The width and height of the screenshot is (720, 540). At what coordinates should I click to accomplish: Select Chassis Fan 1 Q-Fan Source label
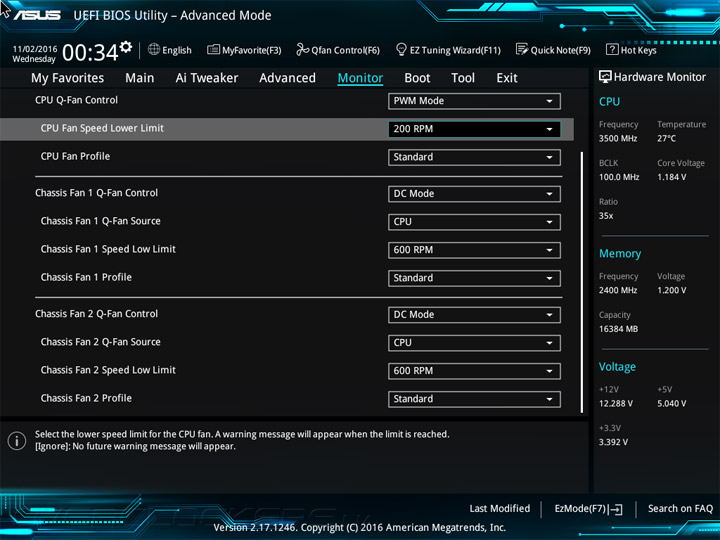point(101,221)
